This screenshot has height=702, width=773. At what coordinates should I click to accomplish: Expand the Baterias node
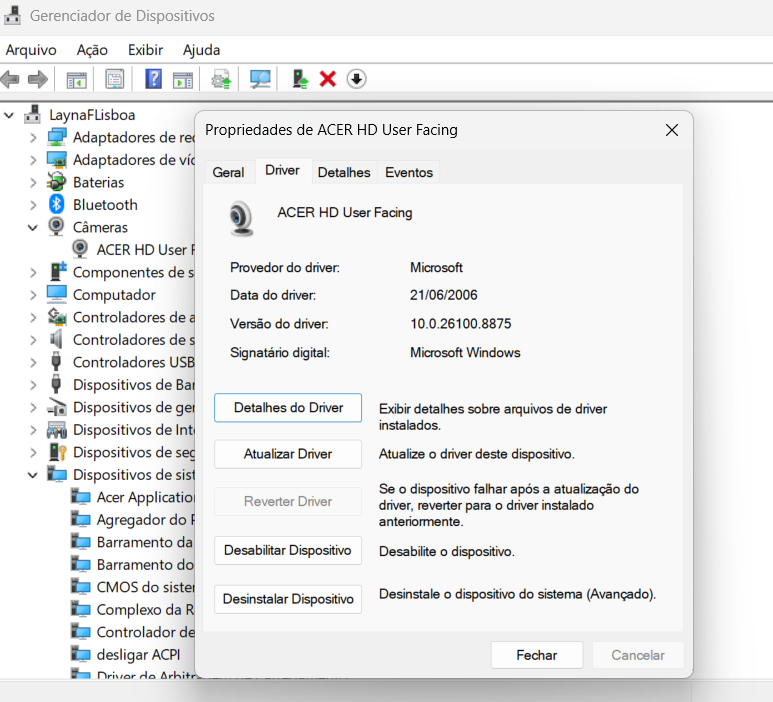pyautogui.click(x=33, y=182)
